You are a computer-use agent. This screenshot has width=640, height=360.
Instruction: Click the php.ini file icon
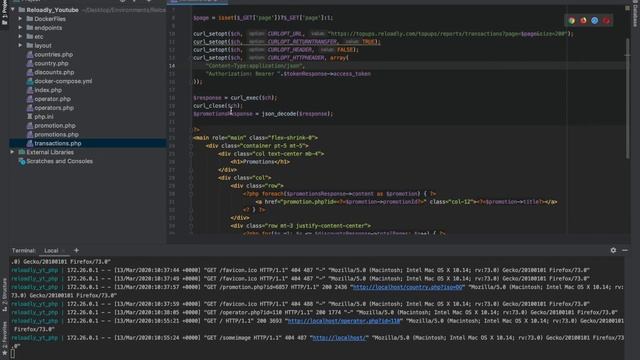click(x=30, y=116)
